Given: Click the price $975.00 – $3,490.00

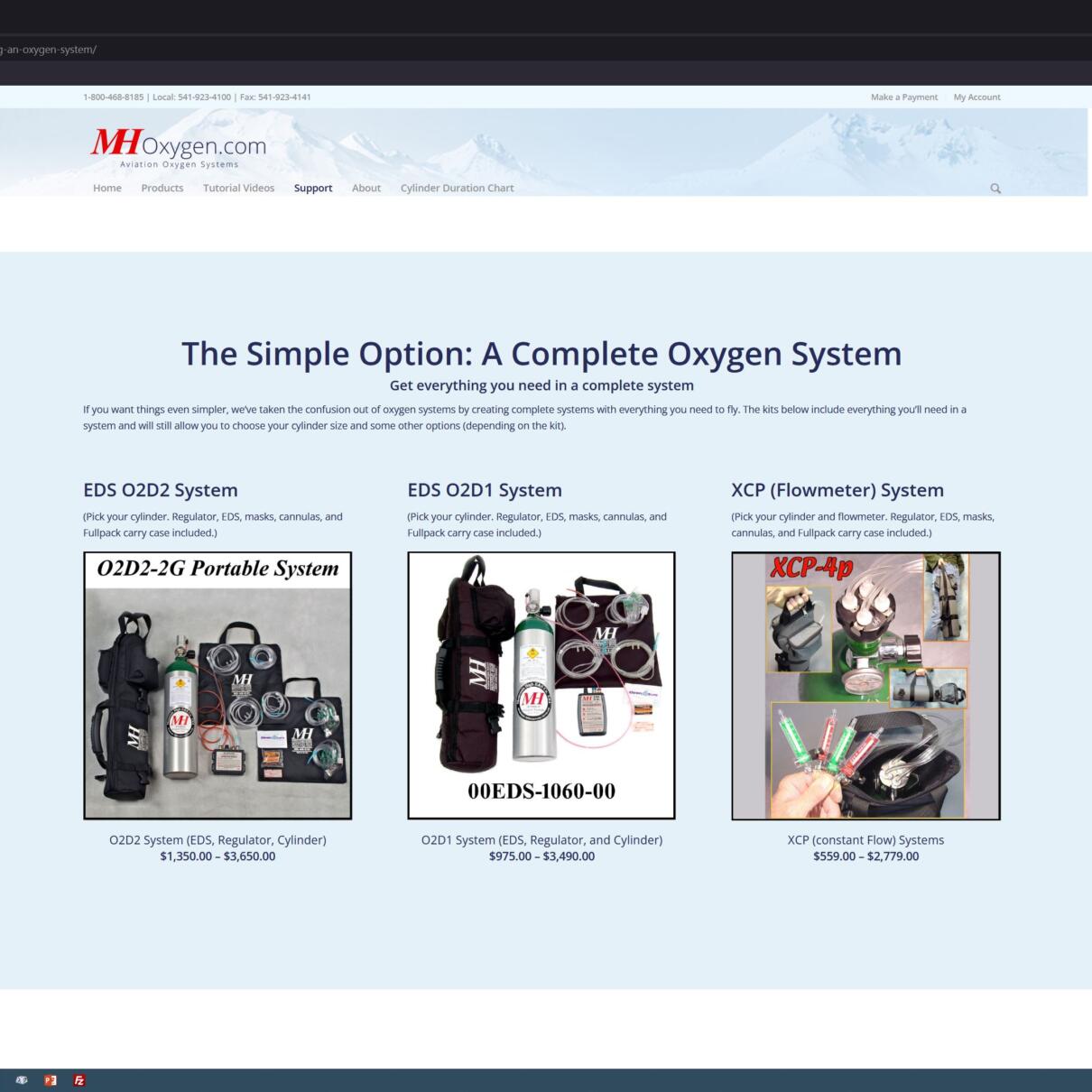Looking at the screenshot, I should [541, 856].
